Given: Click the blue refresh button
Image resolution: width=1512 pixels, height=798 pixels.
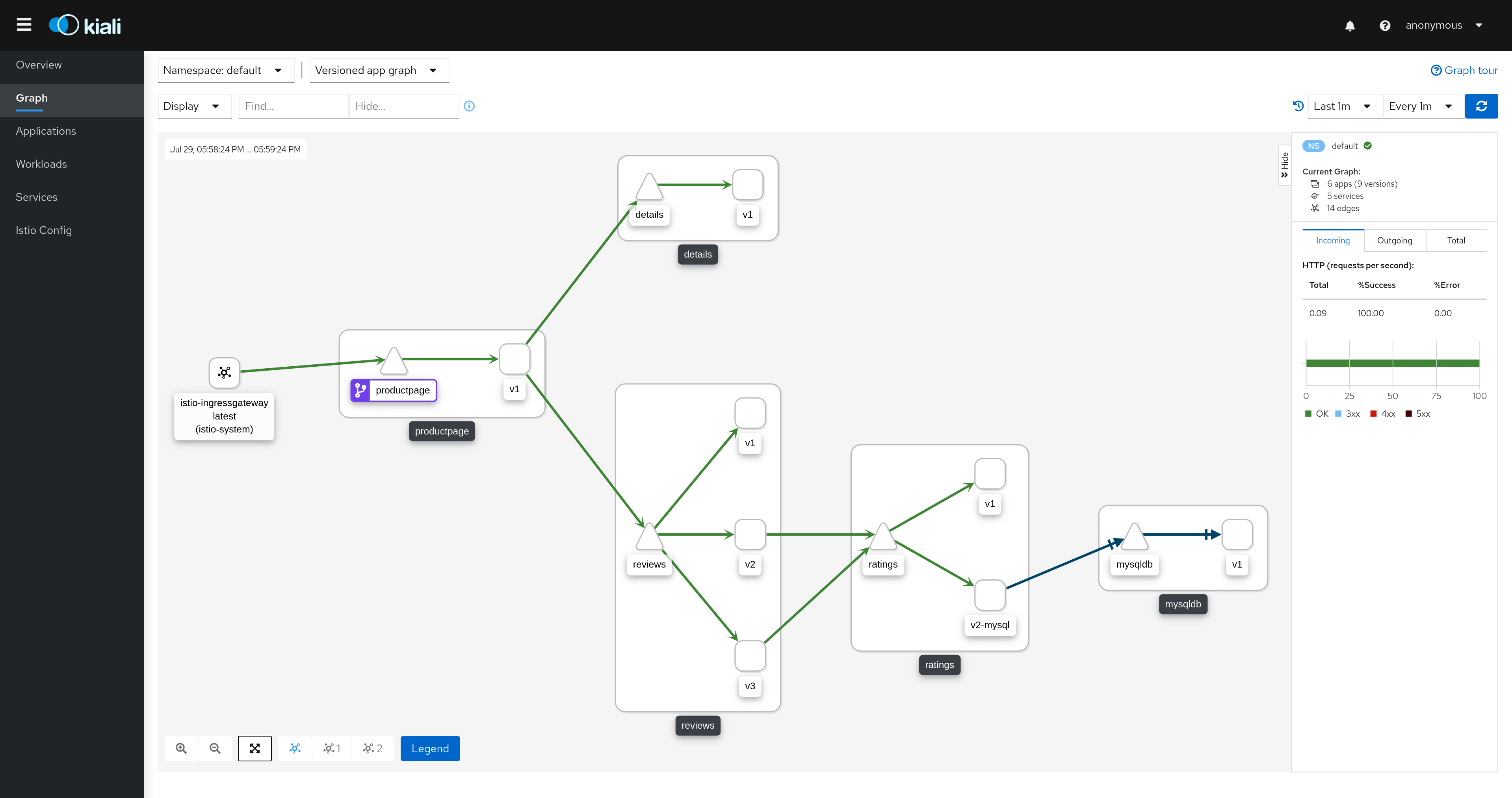Looking at the screenshot, I should click(1481, 106).
